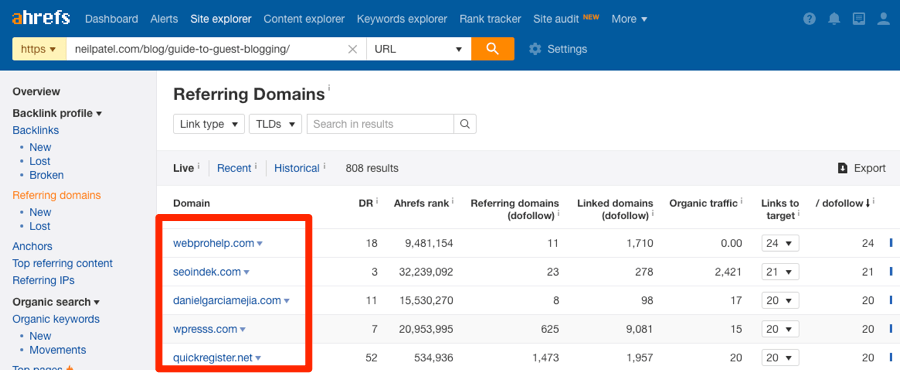Screen dimensions: 900x373
Task: Open Broken backlinks in the sidebar
Action: [46, 175]
